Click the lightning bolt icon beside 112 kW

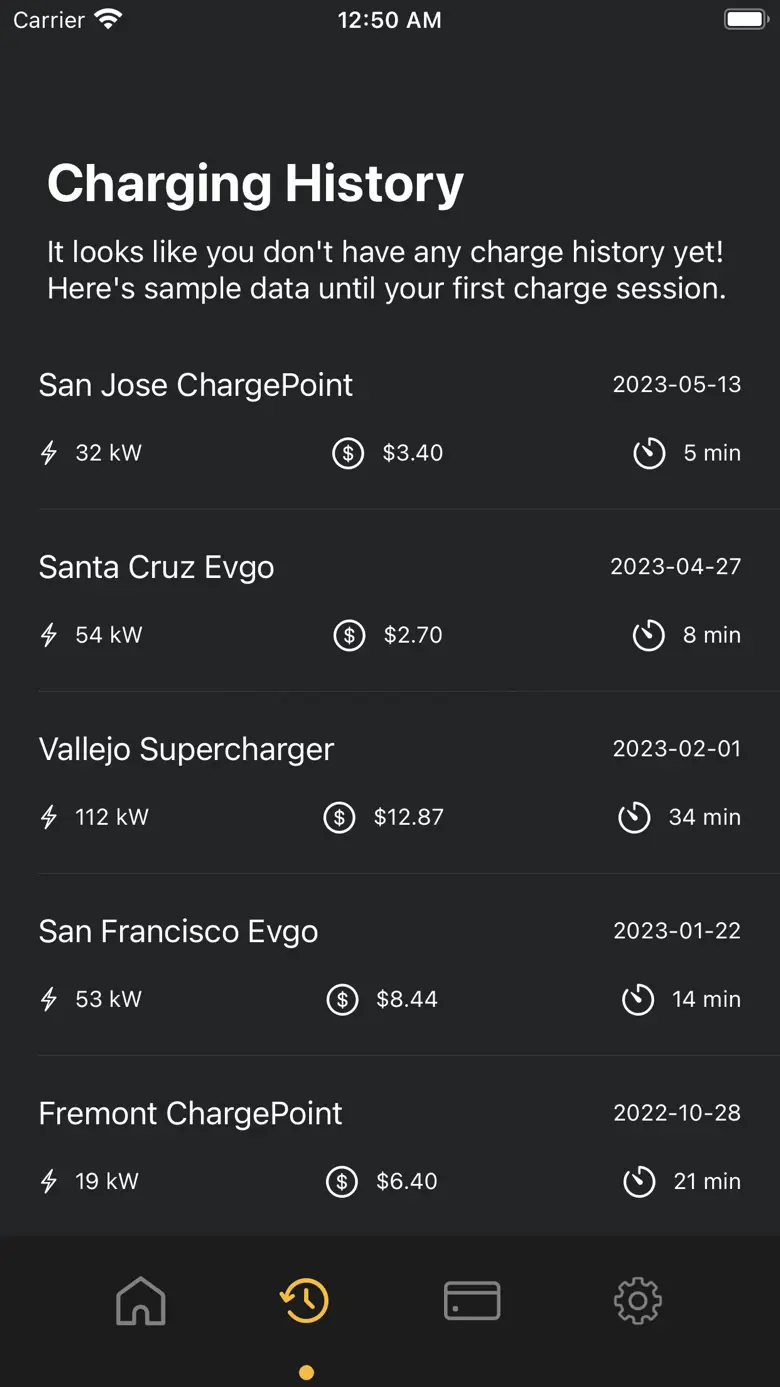pos(49,817)
